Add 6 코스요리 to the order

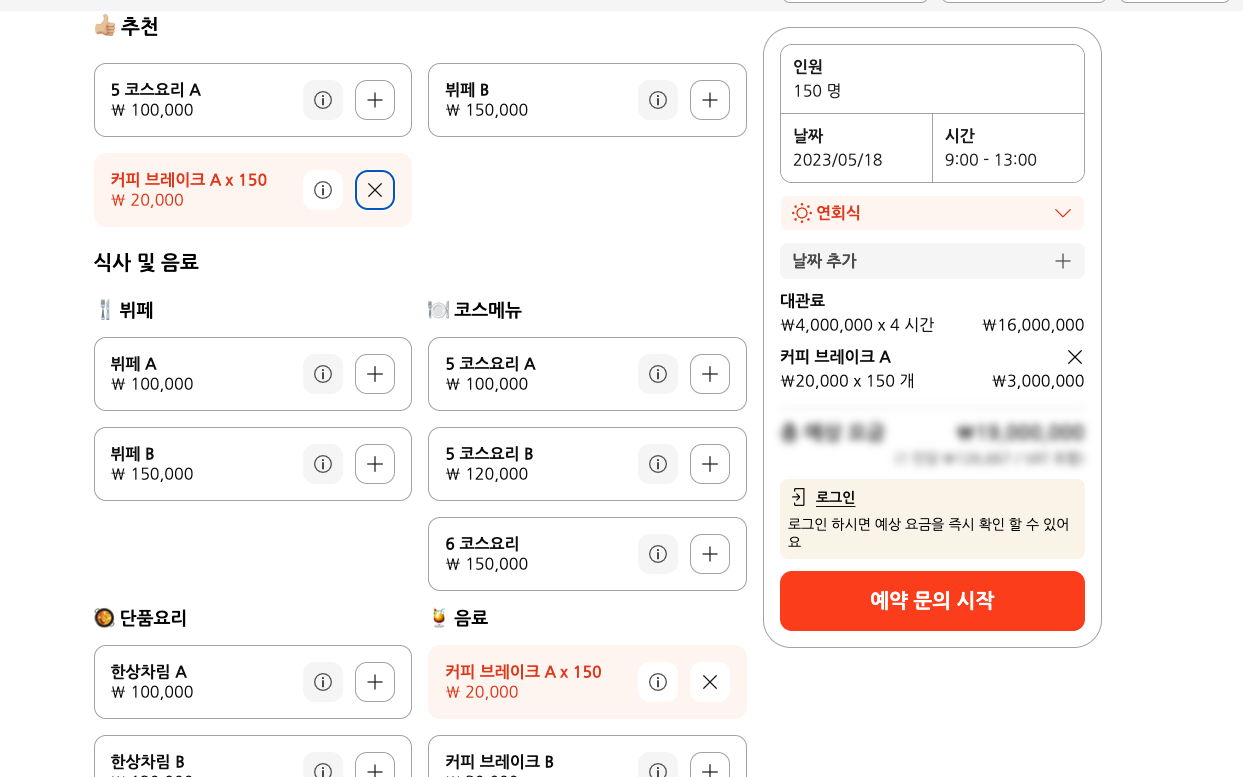point(710,554)
